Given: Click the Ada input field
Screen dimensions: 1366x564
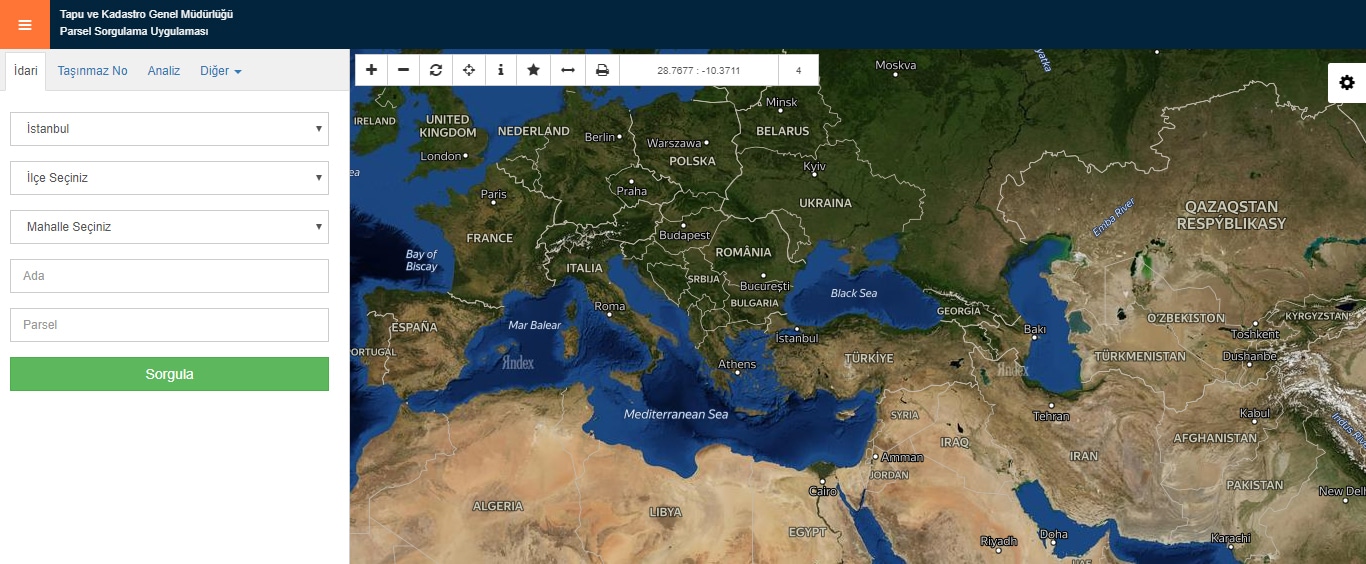Looking at the screenshot, I should [169, 276].
